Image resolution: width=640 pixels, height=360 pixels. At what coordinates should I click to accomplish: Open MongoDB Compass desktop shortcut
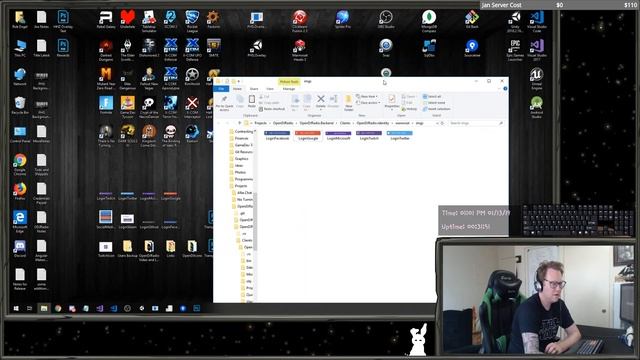pos(429,21)
